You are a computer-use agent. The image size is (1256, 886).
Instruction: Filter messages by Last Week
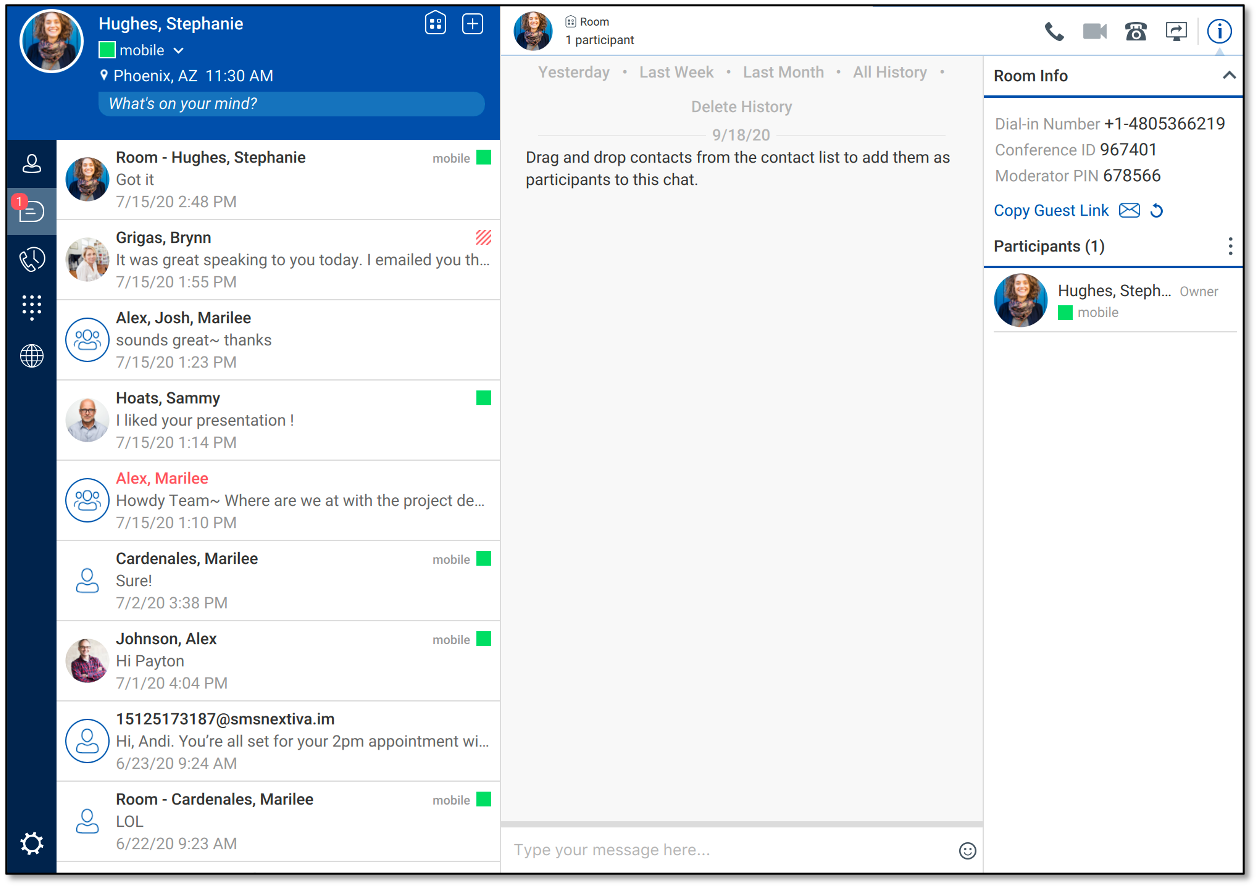tap(676, 71)
